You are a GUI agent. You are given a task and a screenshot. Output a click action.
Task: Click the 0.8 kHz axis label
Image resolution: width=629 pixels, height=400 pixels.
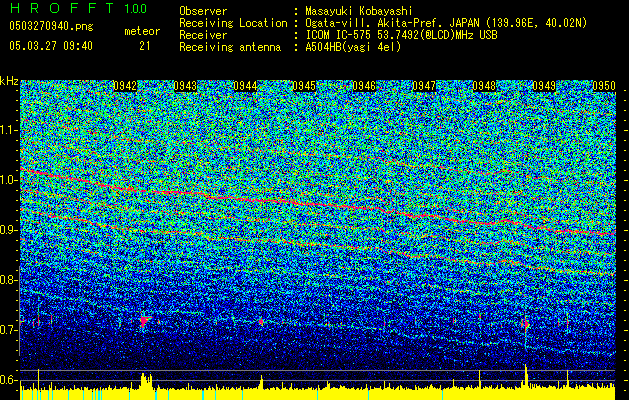[x=8, y=280]
